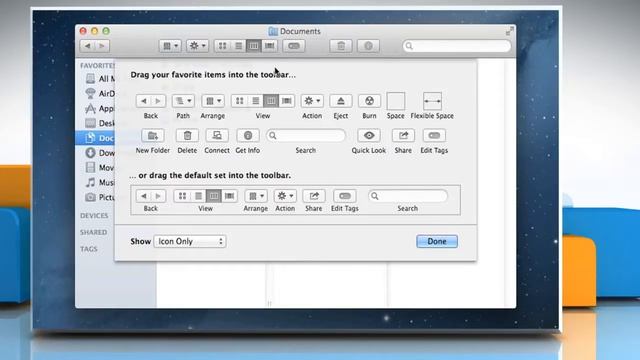Click the Delete trash button in the Finder toolbar
The image size is (640, 360).
pos(341,46)
